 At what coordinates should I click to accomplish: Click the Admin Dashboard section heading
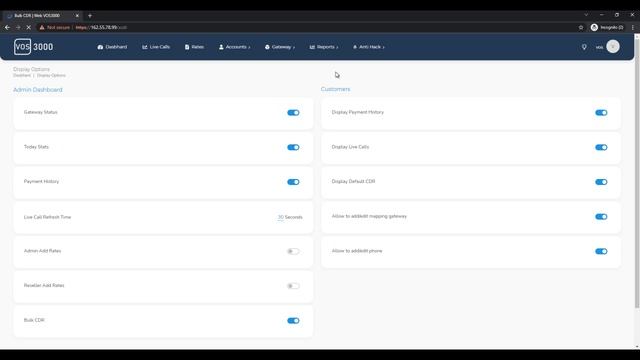pos(38,90)
